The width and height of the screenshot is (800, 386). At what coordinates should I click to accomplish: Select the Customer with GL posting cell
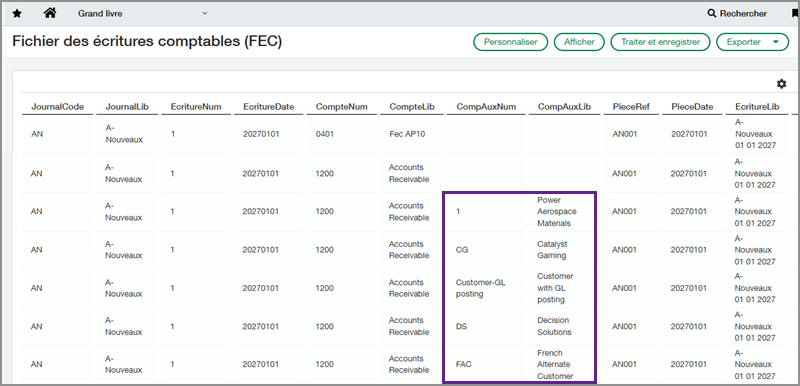(x=555, y=288)
